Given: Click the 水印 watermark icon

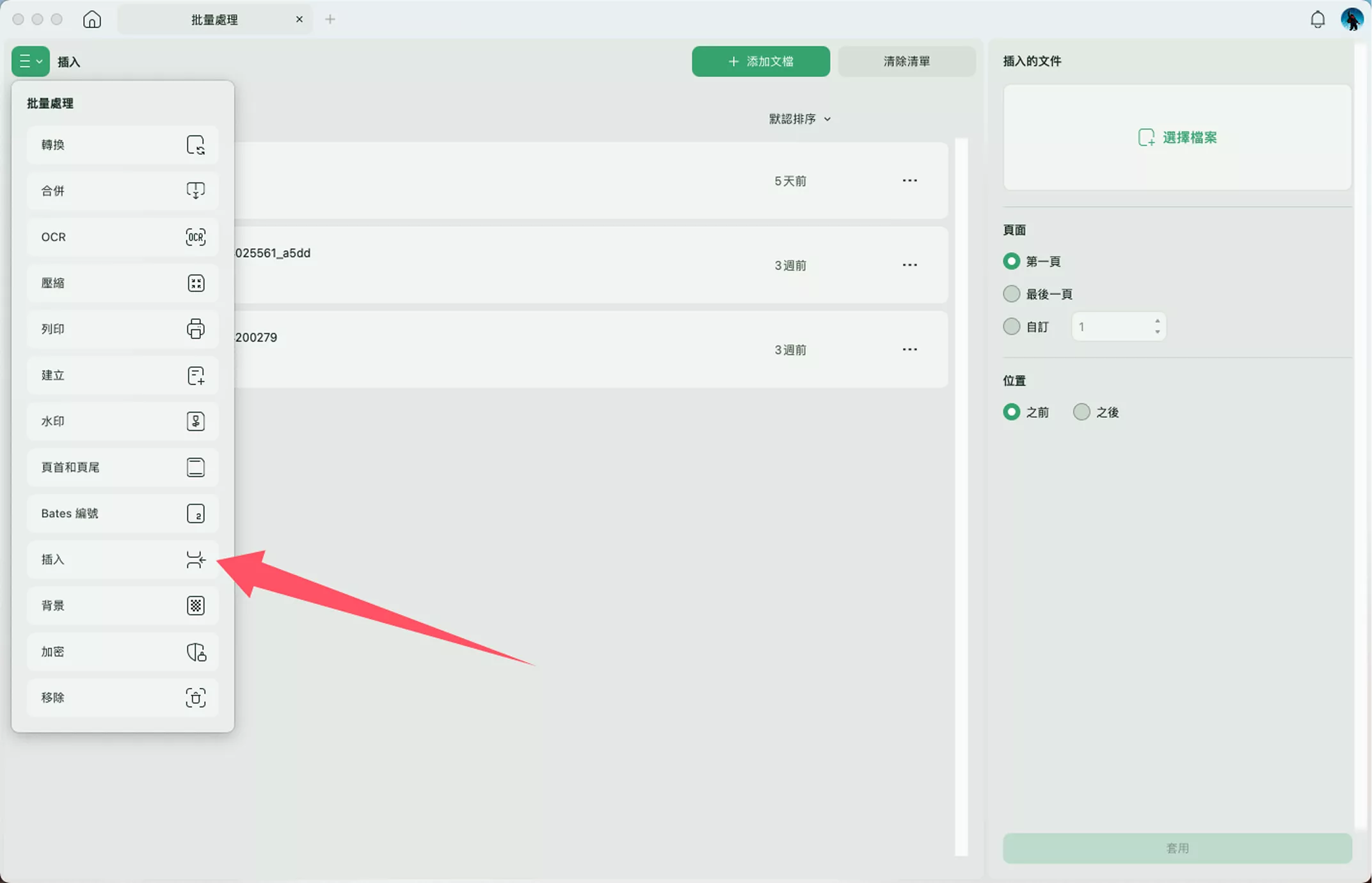Looking at the screenshot, I should pyautogui.click(x=196, y=421).
